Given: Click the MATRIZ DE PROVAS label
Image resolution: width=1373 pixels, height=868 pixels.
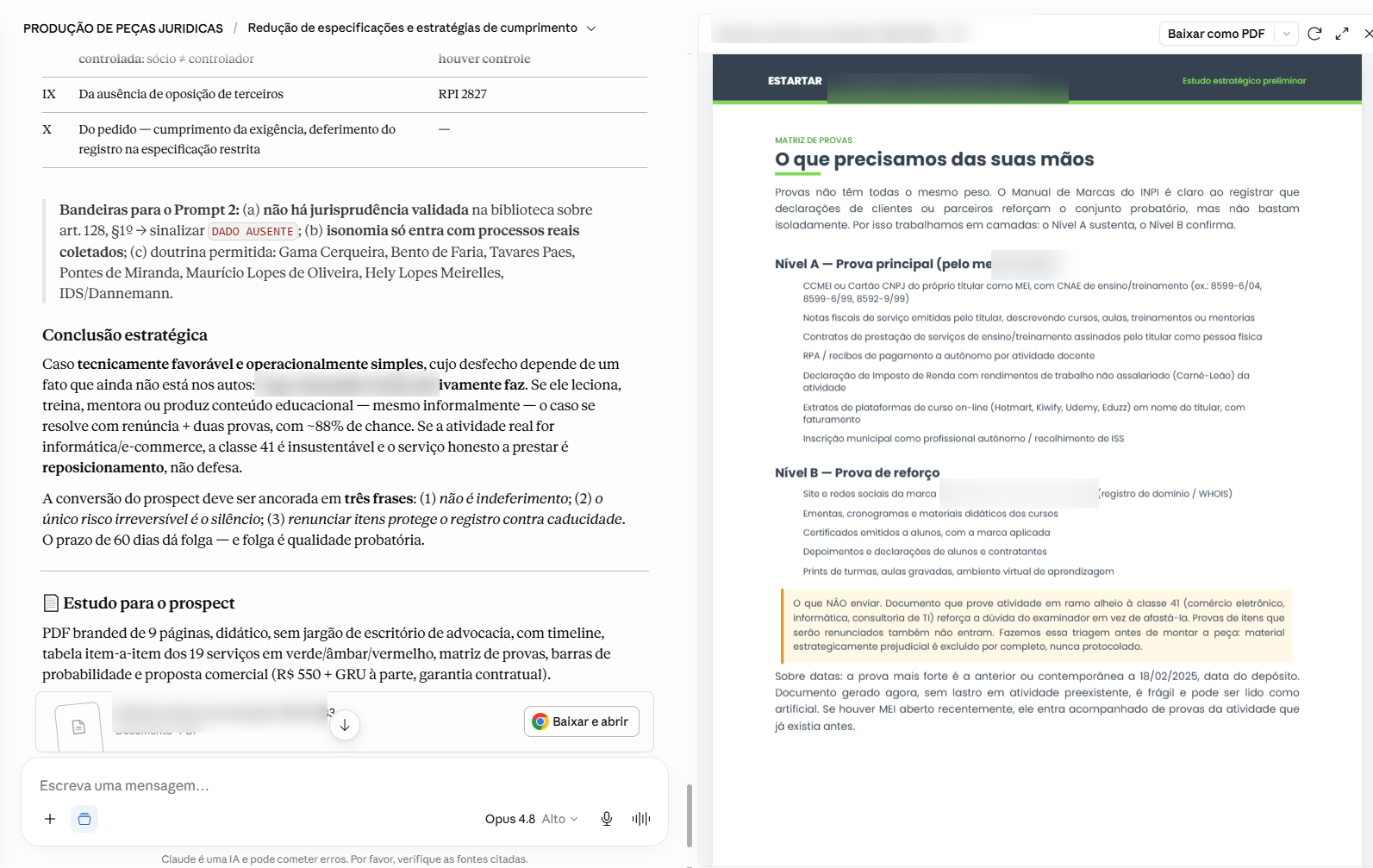Looking at the screenshot, I should [x=814, y=141].
